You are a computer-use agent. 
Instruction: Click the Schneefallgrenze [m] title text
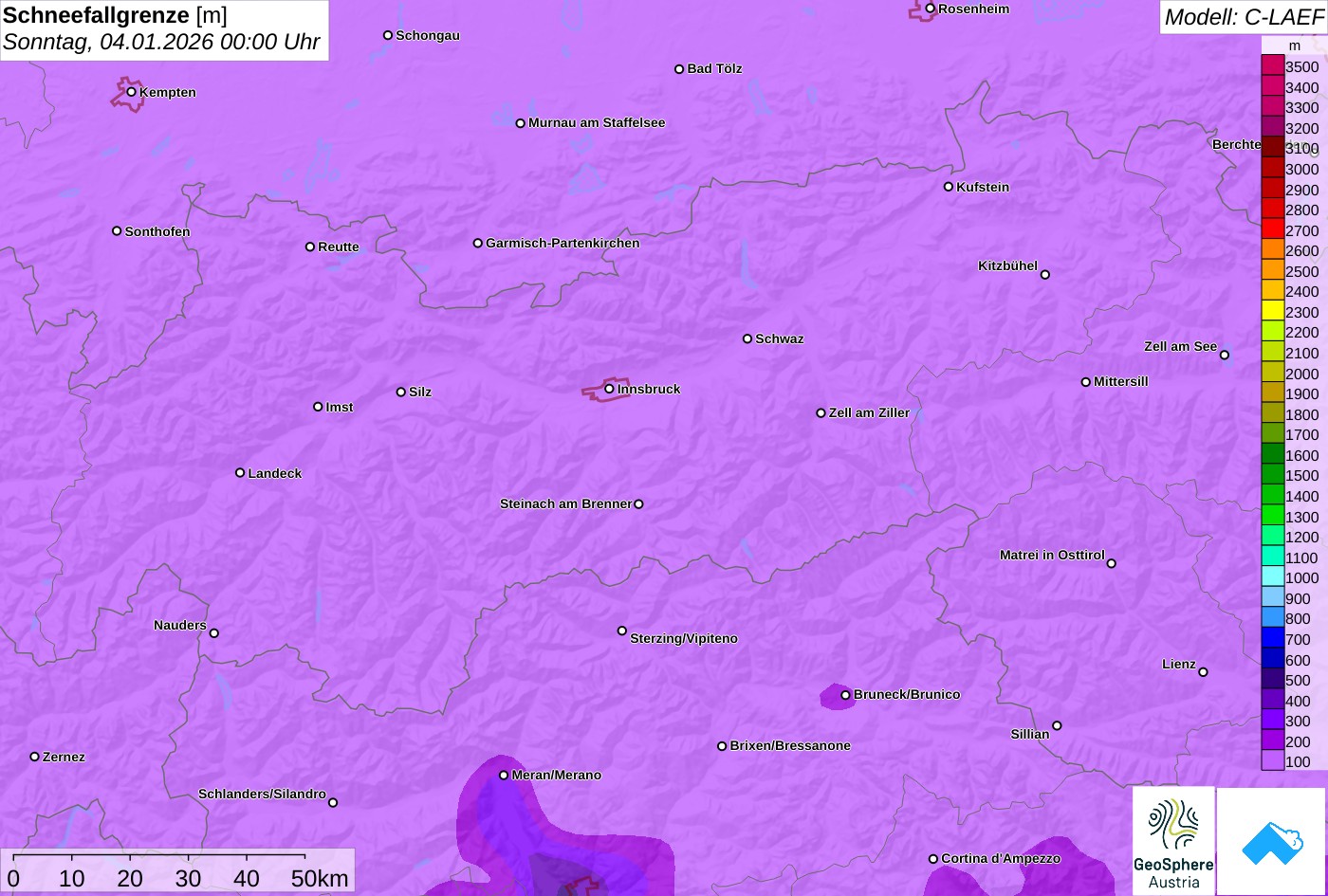tap(116, 15)
